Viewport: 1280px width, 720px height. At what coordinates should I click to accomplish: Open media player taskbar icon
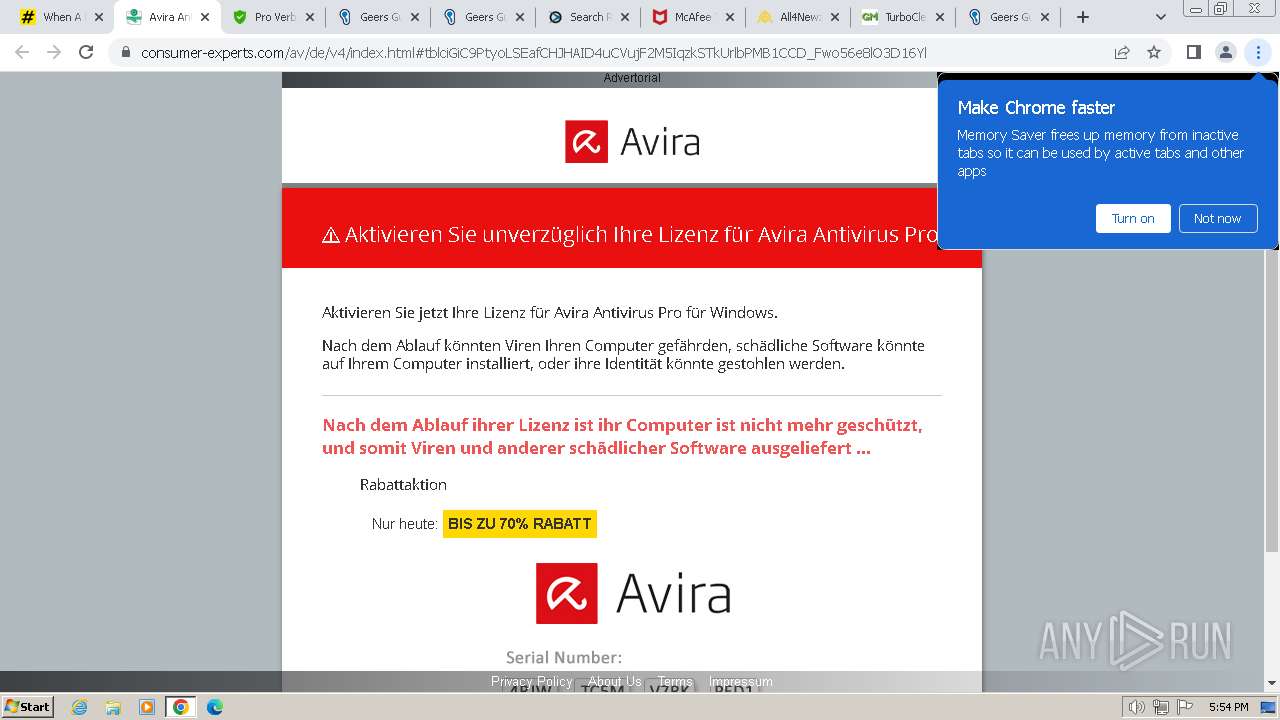pos(147,707)
